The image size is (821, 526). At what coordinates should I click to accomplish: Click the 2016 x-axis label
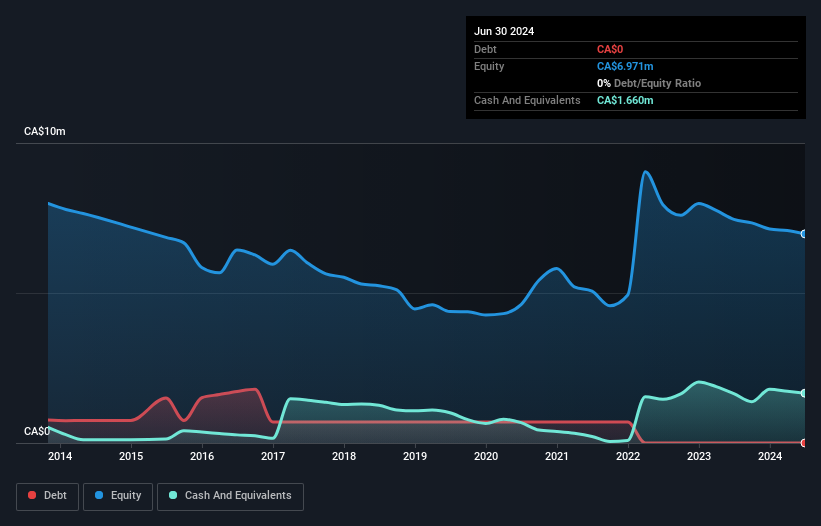(202, 456)
